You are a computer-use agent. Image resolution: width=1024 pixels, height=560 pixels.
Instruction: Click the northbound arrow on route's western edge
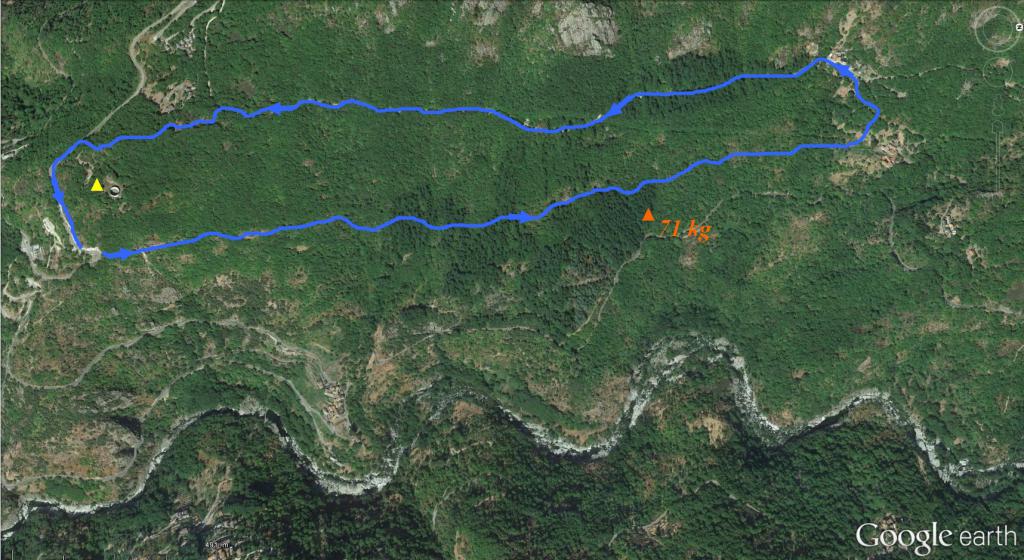coord(58,196)
